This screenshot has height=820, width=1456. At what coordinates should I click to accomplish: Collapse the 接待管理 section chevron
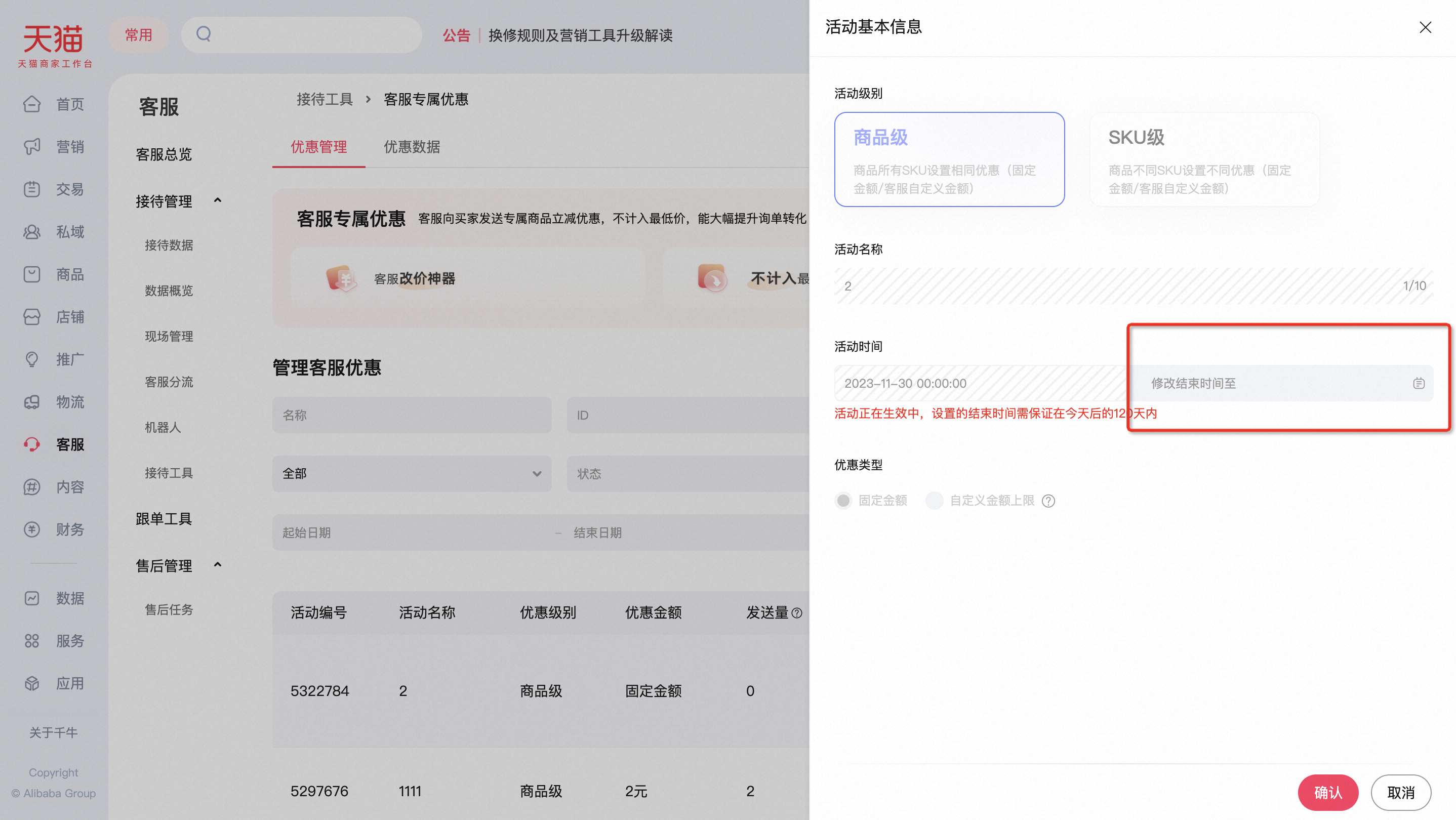pos(218,200)
